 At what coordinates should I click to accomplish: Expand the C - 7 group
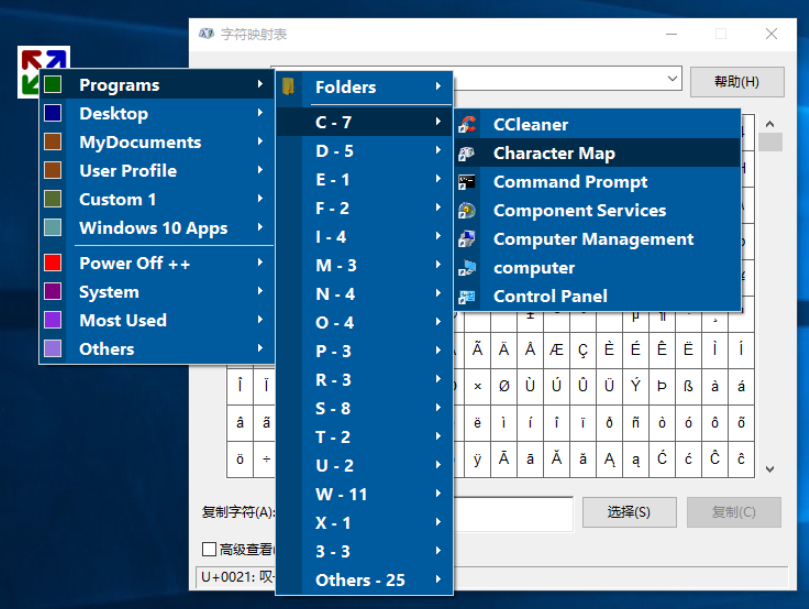coord(364,122)
